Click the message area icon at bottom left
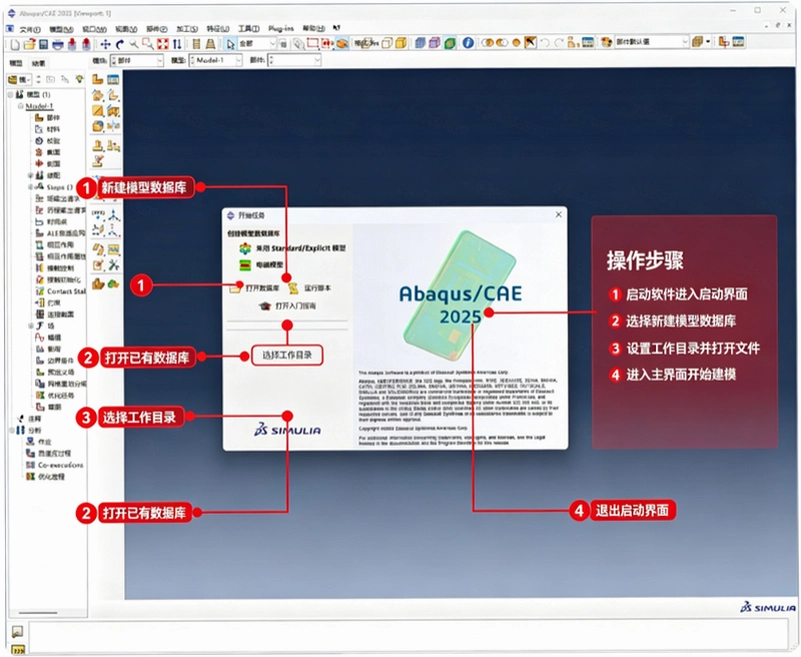801x657 pixels. [17, 632]
